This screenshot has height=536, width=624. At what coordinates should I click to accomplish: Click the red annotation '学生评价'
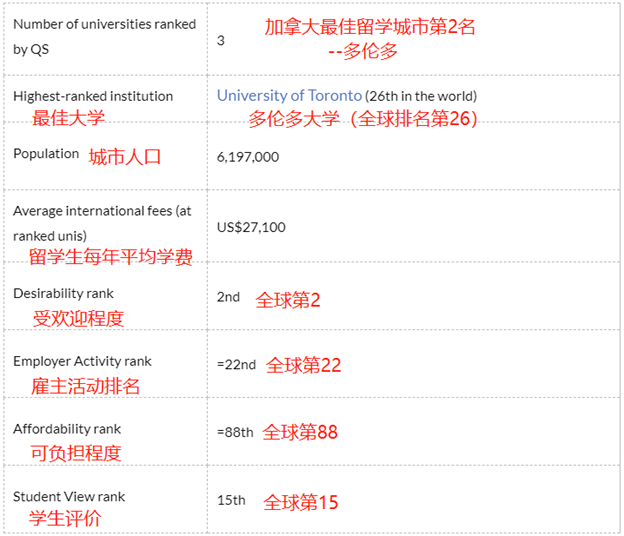tap(65, 519)
